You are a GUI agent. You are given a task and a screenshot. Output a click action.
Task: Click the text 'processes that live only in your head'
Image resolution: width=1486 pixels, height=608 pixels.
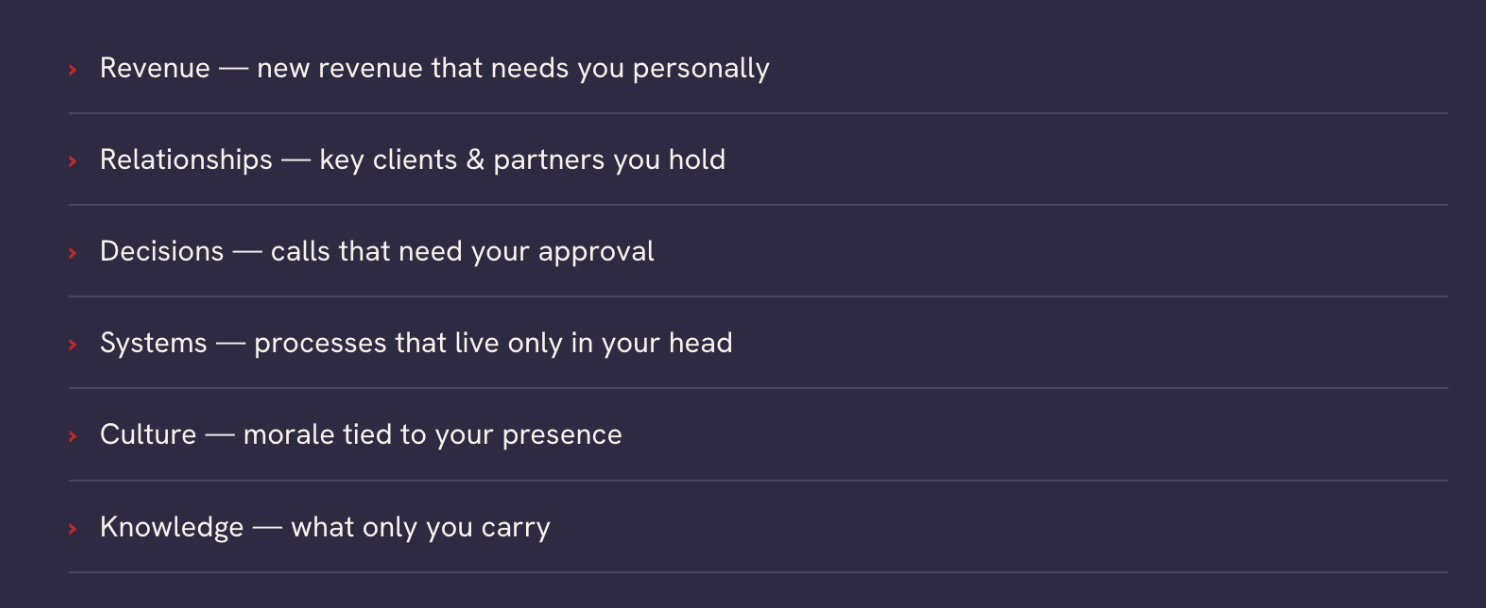(x=493, y=344)
